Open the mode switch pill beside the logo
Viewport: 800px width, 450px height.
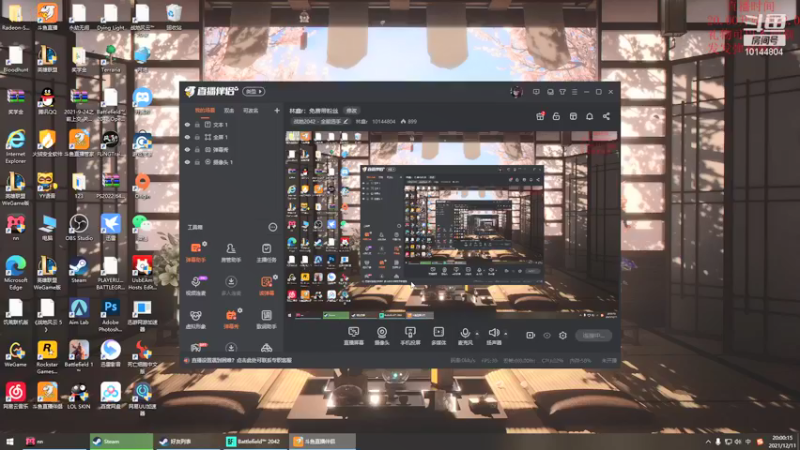coord(254,92)
